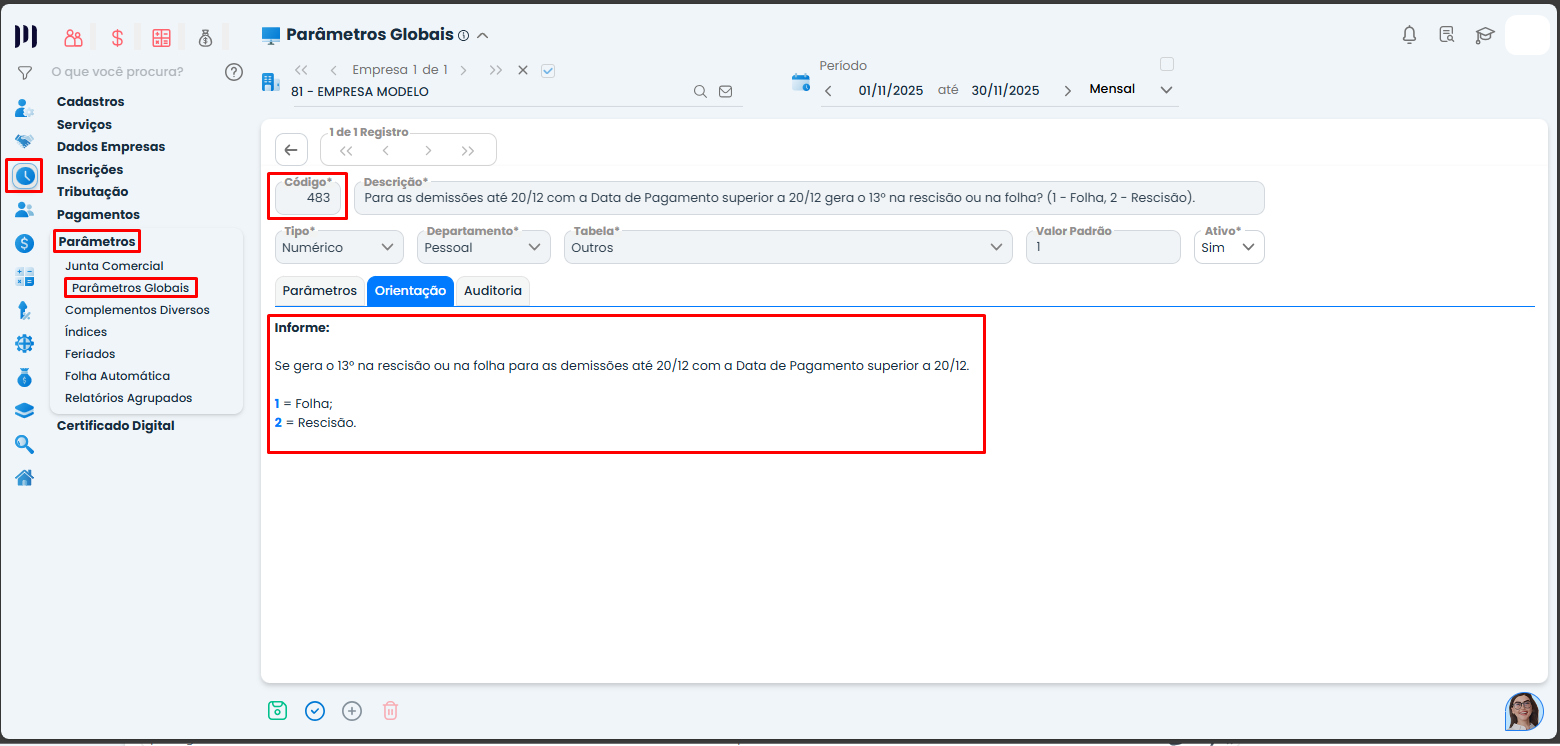Image resolution: width=1560 pixels, height=746 pixels.
Task: Click the user with gear sidebar icon
Action: (25, 108)
